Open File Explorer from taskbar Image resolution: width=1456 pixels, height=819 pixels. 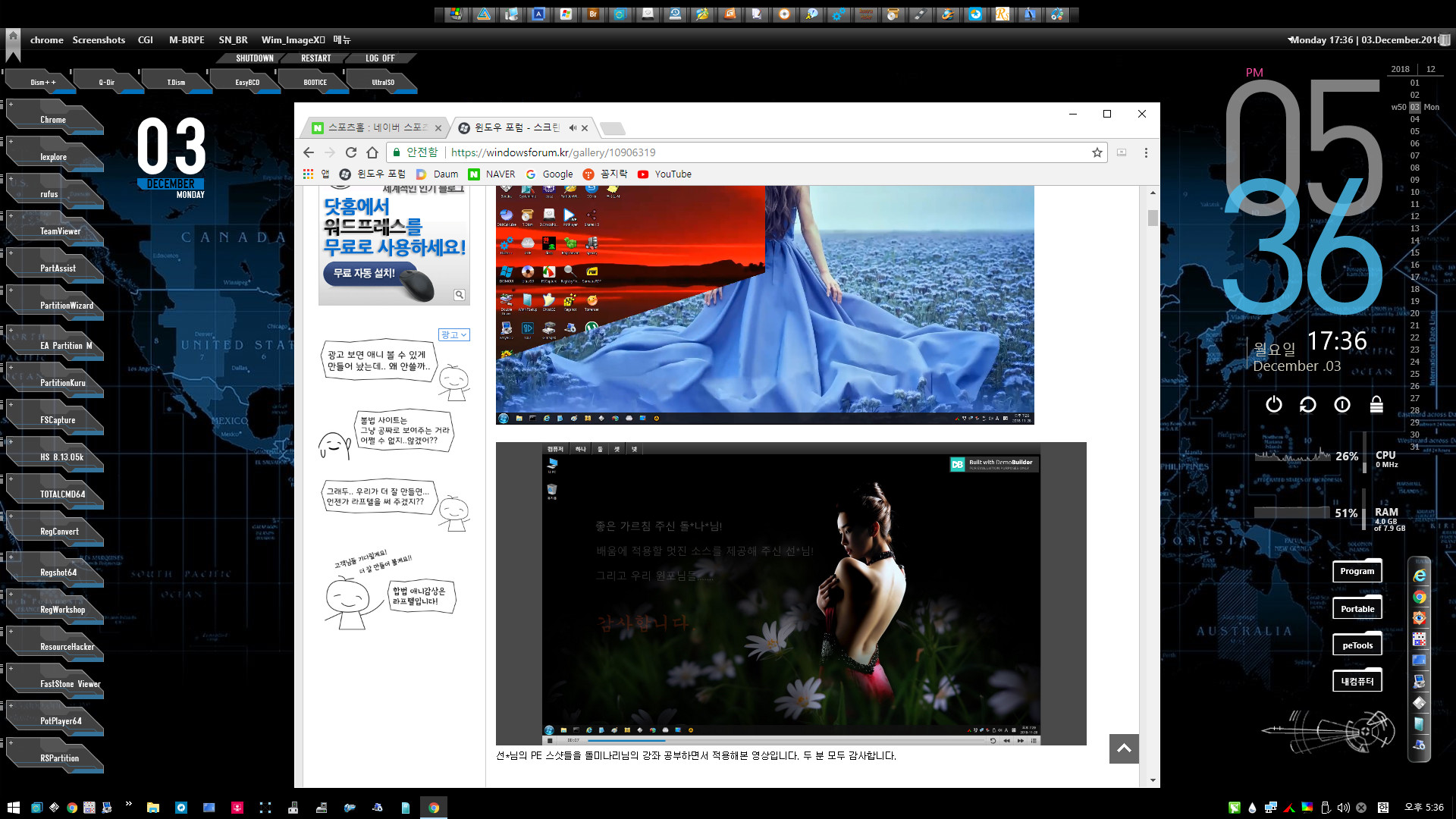click(152, 808)
